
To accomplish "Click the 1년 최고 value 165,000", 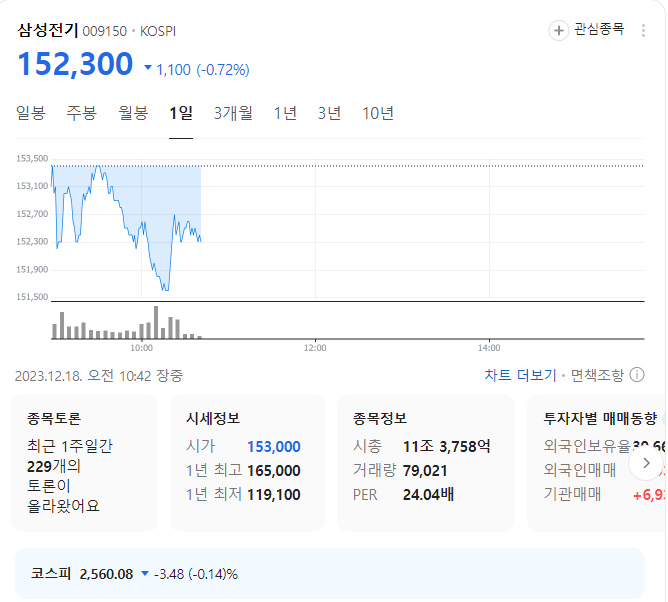I will pyautogui.click(x=274, y=470).
